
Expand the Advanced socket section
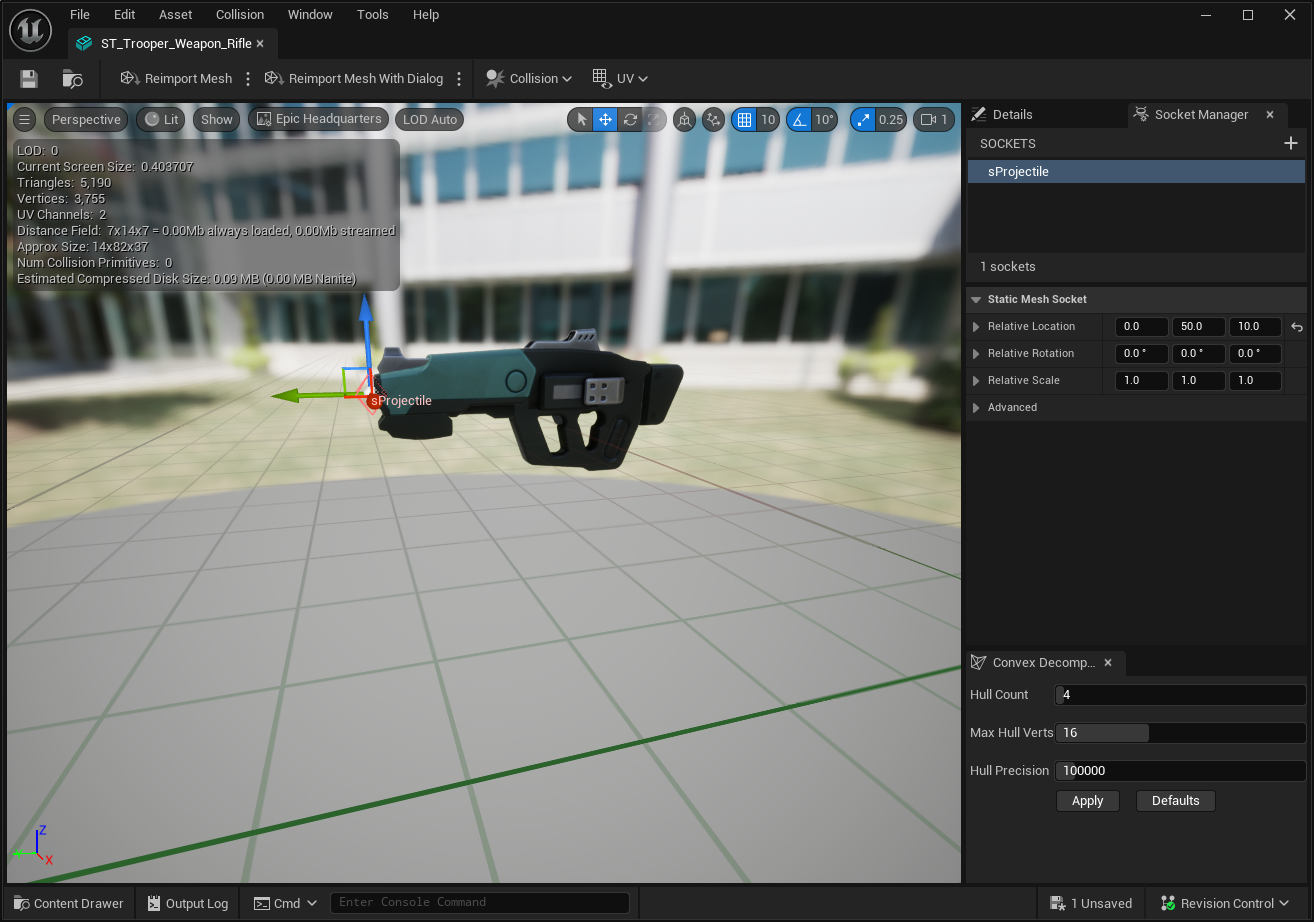pyautogui.click(x=977, y=408)
